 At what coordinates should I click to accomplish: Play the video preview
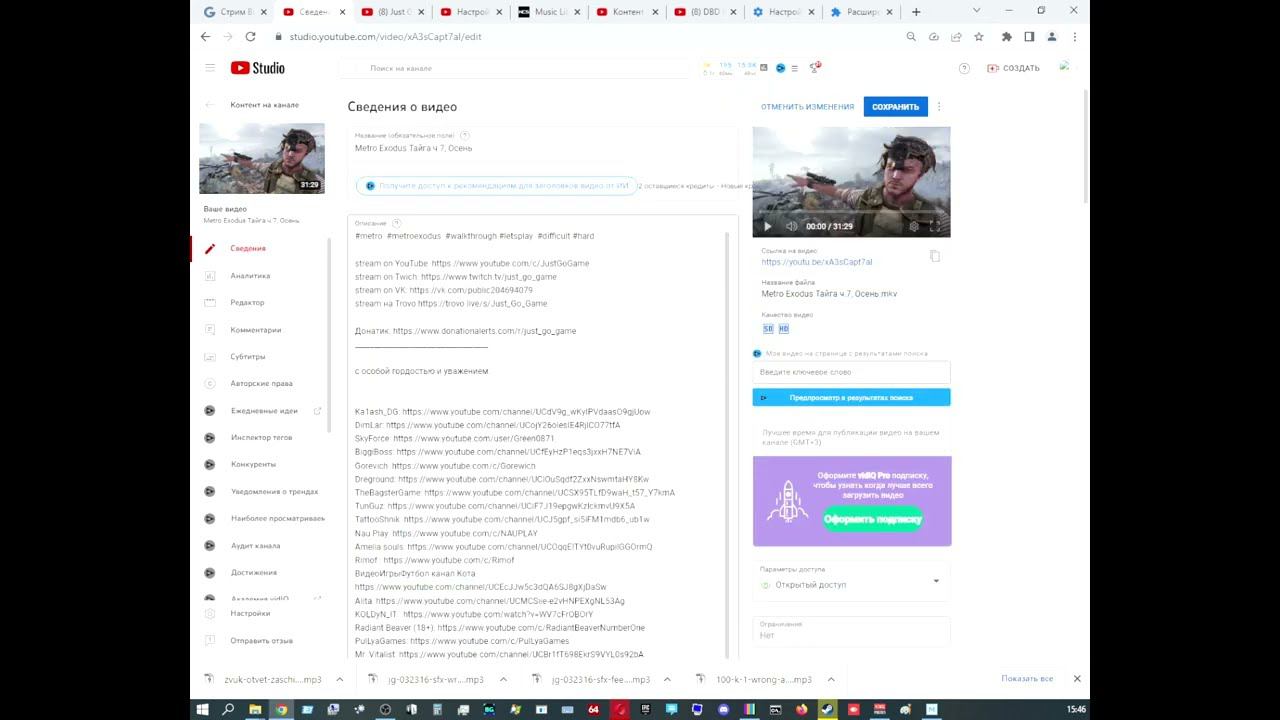tap(768, 227)
